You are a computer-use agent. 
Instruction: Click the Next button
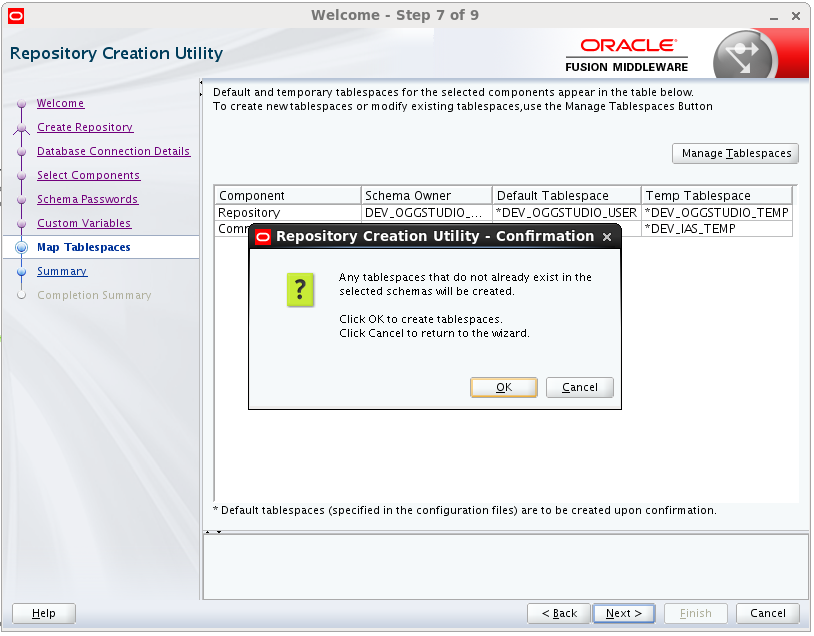pos(623,613)
